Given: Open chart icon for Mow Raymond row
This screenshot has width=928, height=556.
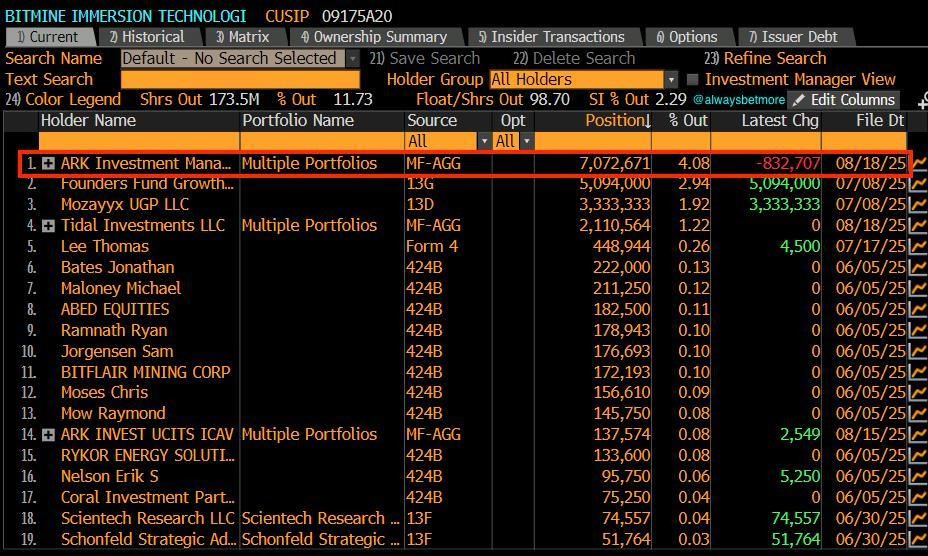Looking at the screenshot, I should (919, 413).
